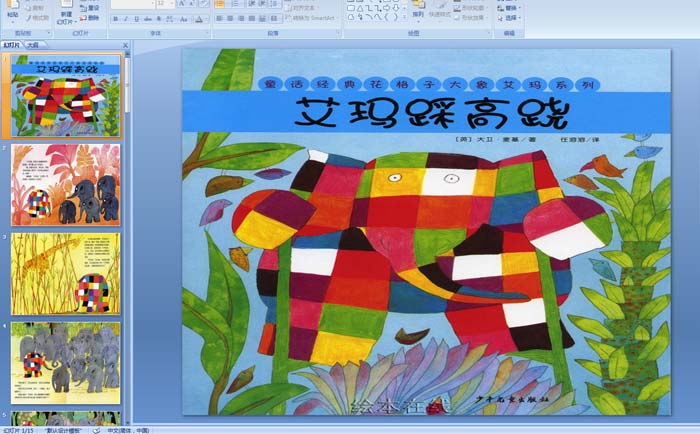The image size is (700, 434).
Task: Shrink font size icon
Action: point(192,4)
